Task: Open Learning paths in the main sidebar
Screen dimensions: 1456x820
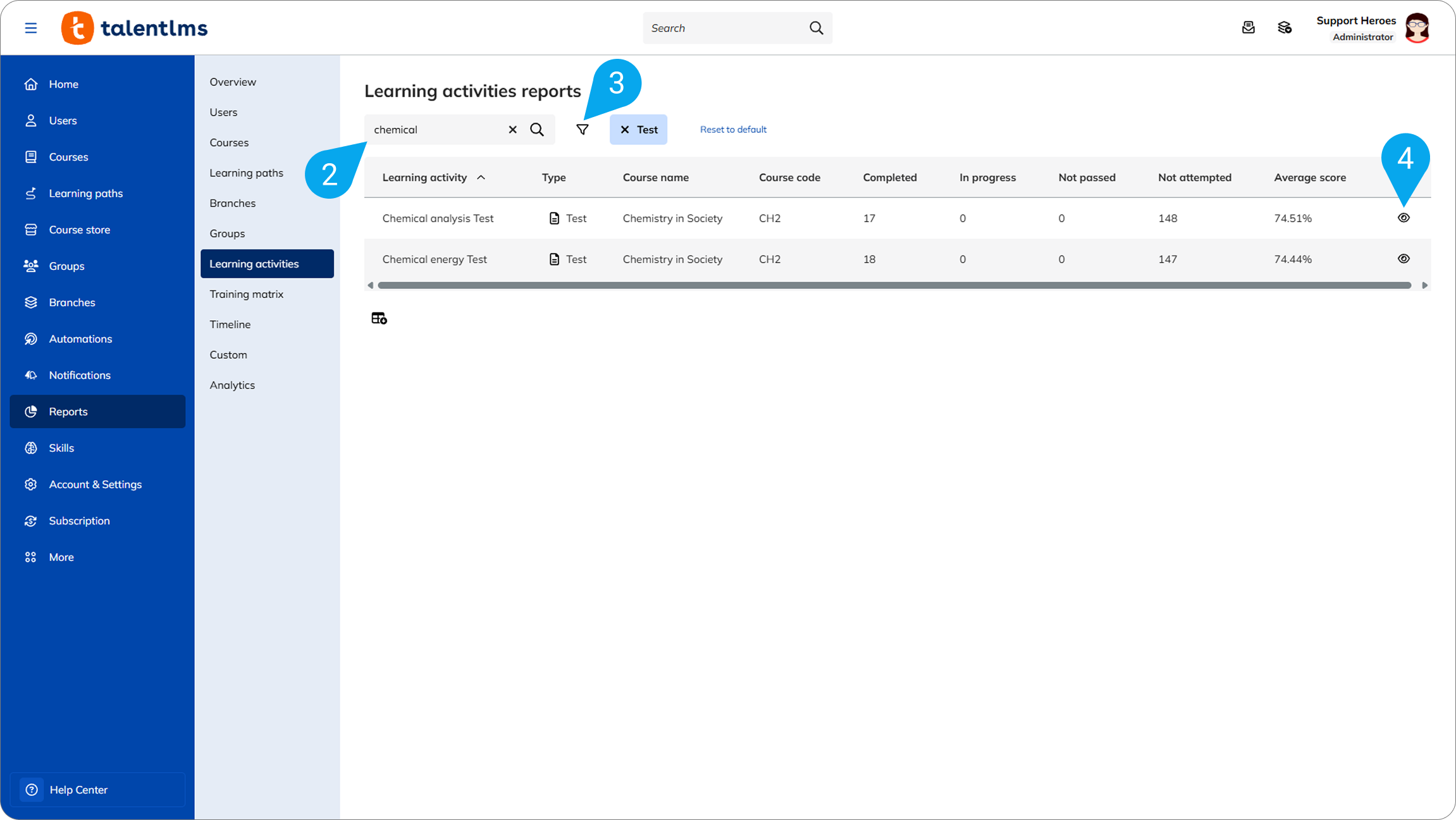Action: (x=97, y=193)
